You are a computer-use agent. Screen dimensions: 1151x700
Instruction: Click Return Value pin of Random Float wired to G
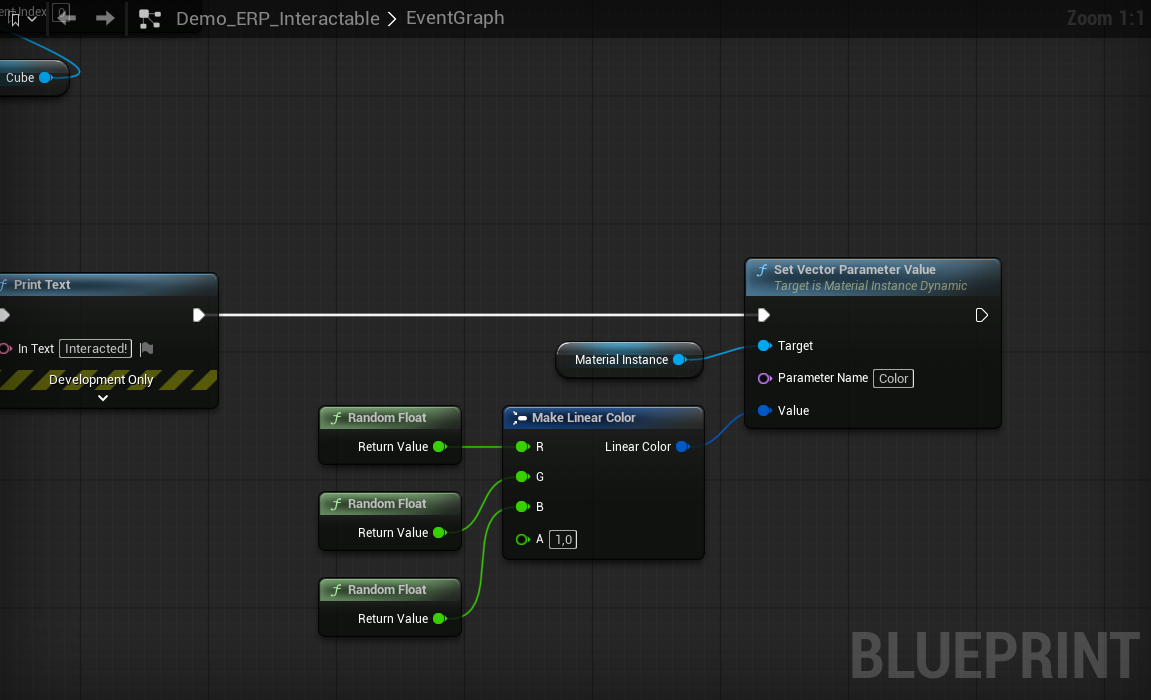[440, 533]
